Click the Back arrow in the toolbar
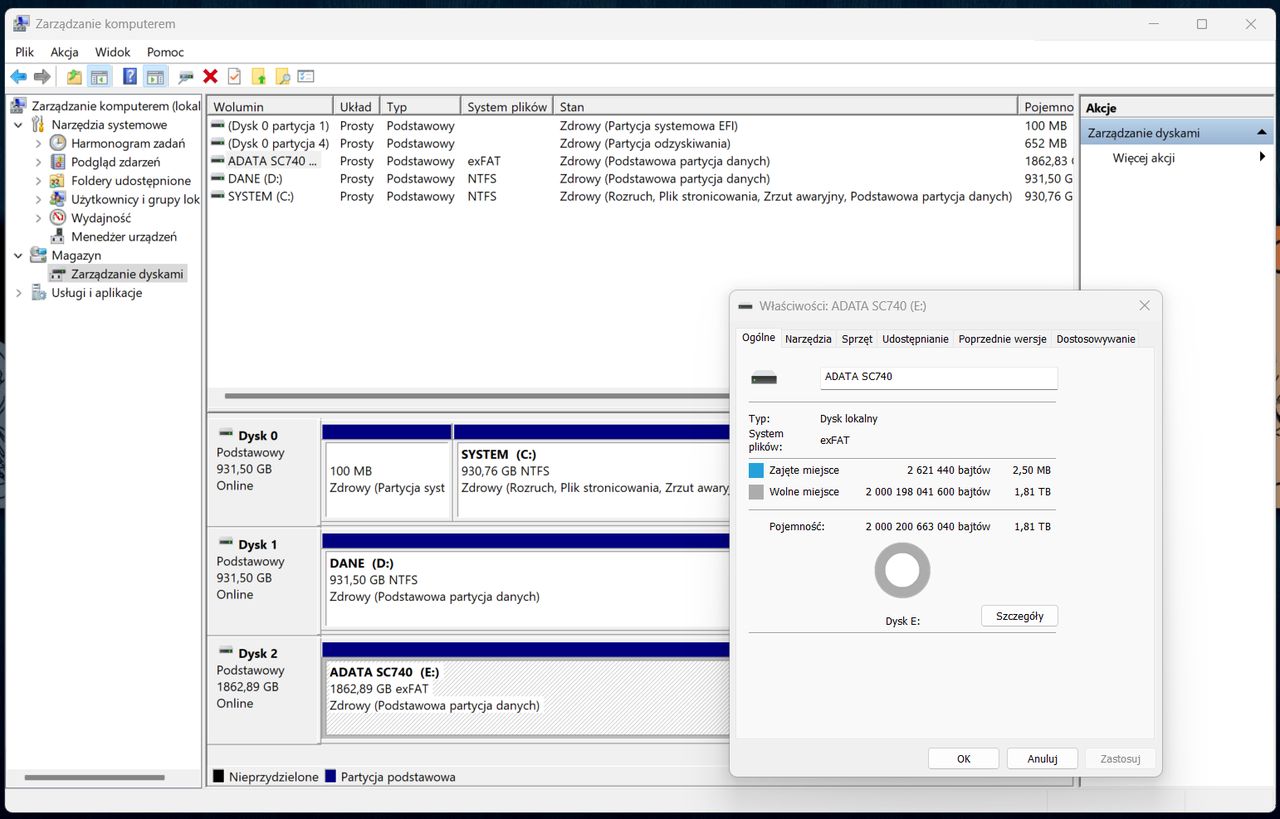Image resolution: width=1280 pixels, height=819 pixels. point(18,77)
